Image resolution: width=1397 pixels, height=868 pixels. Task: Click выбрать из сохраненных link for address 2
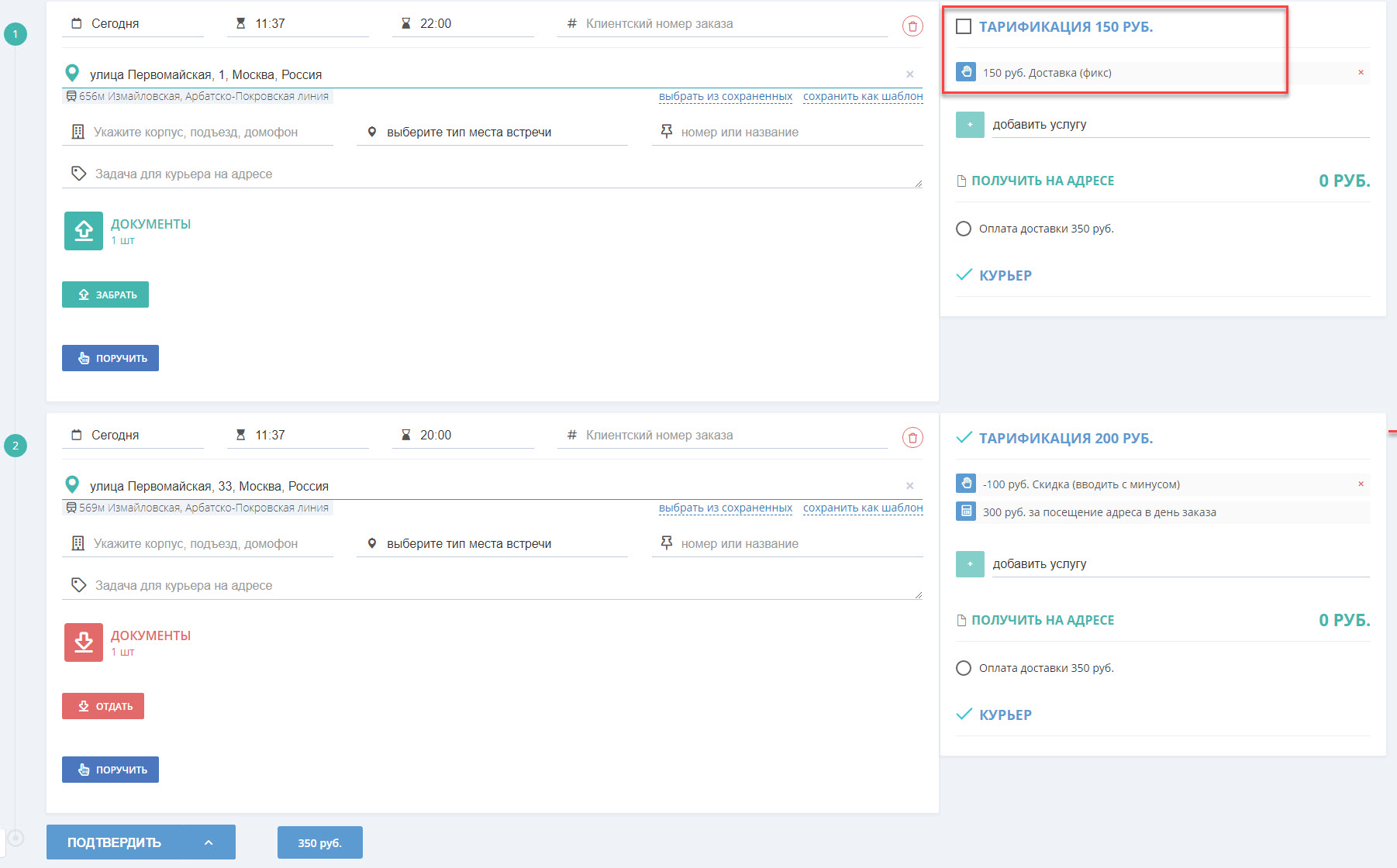(726, 508)
